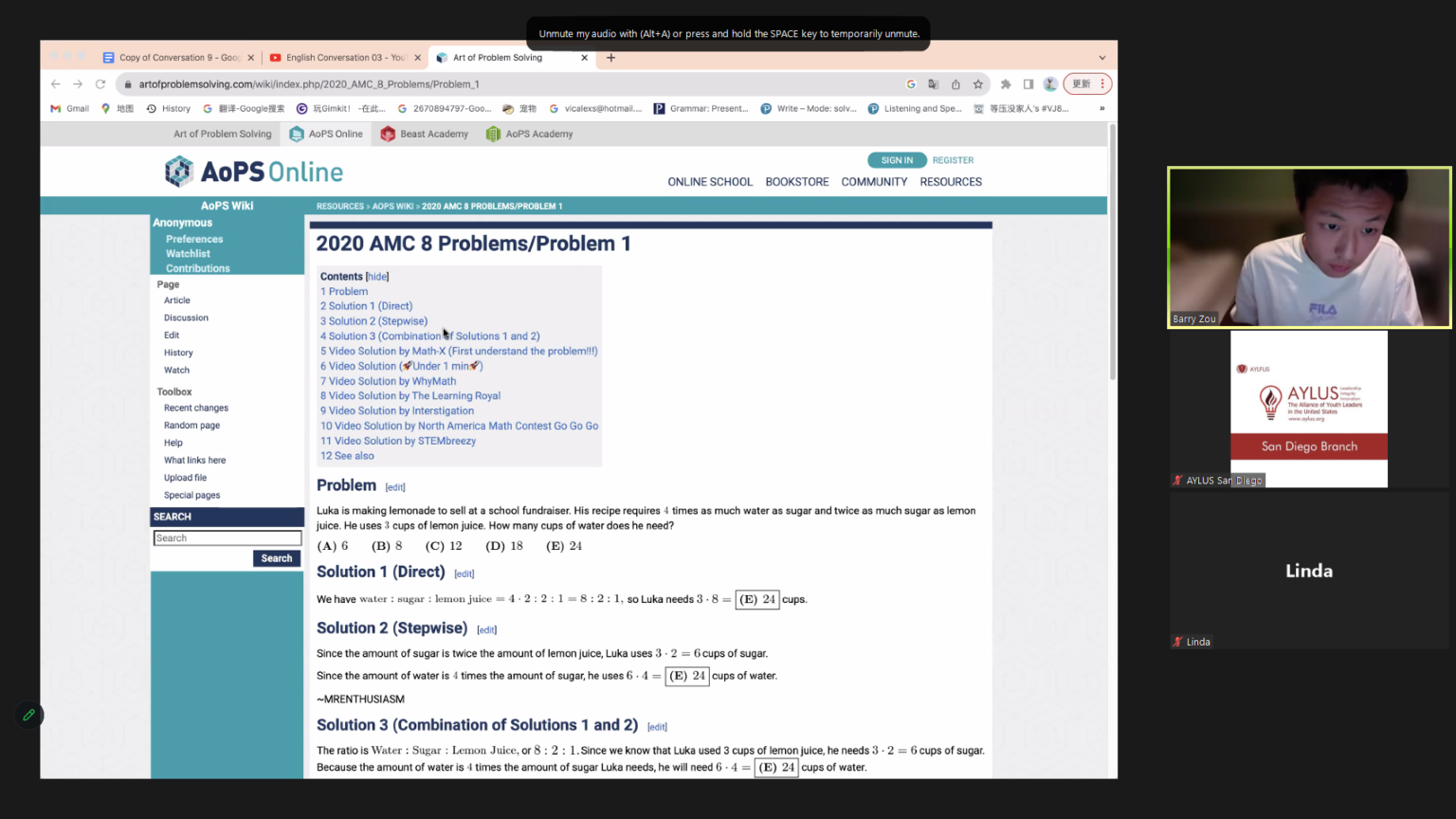The width and height of the screenshot is (1456, 819).
Task: Open the 玩Gimkit bookmark
Action: coord(341,109)
